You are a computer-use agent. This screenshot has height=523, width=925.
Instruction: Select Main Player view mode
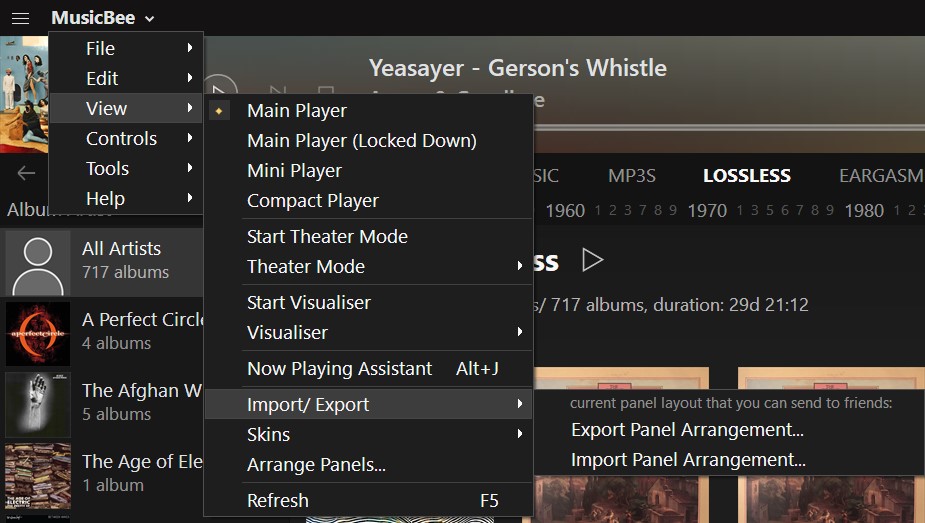[x=369, y=111]
